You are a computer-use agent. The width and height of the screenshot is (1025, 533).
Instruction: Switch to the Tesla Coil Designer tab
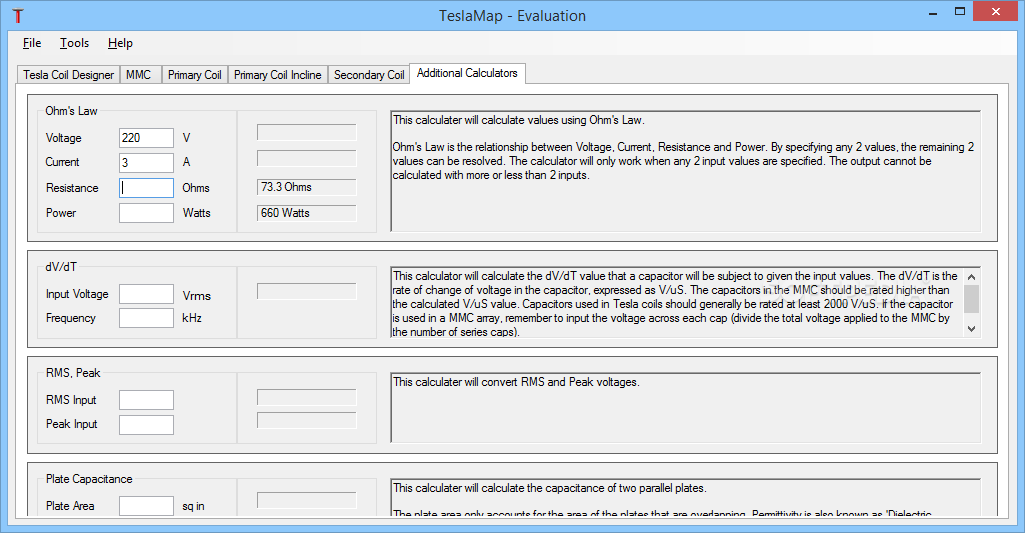click(69, 75)
